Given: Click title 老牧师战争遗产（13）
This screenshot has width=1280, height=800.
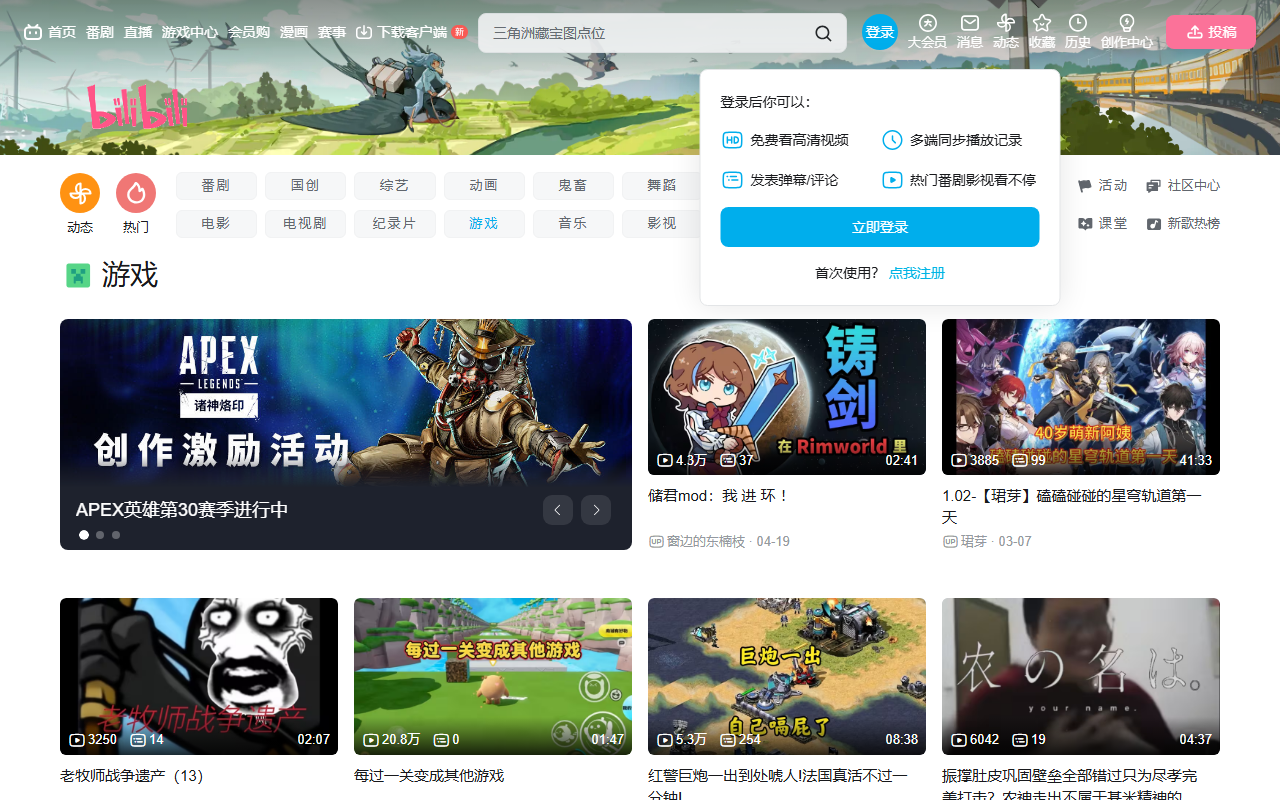Looking at the screenshot, I should 132,776.
